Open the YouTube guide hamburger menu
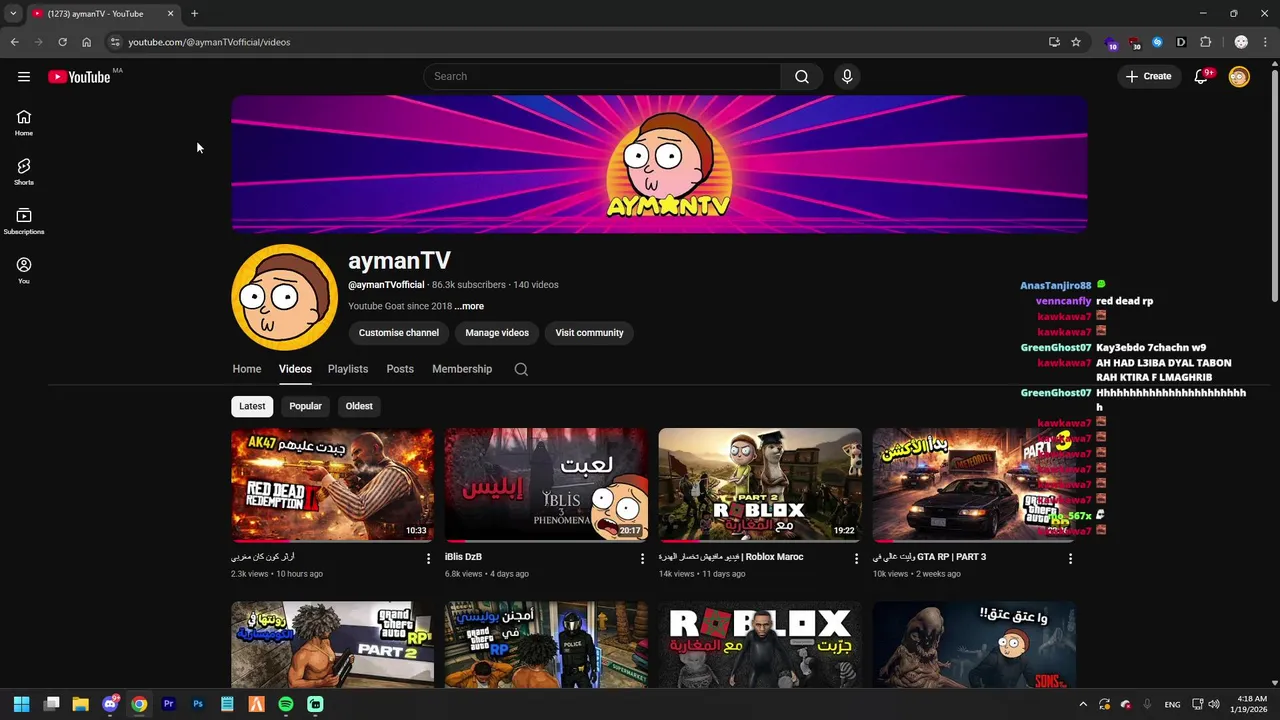Screen dimensions: 1280x720 (24, 77)
